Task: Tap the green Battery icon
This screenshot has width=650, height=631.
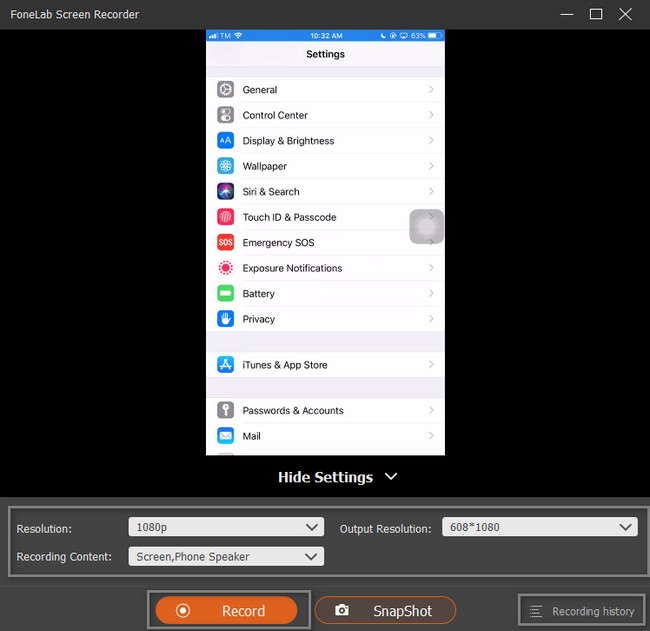Action: pos(226,294)
